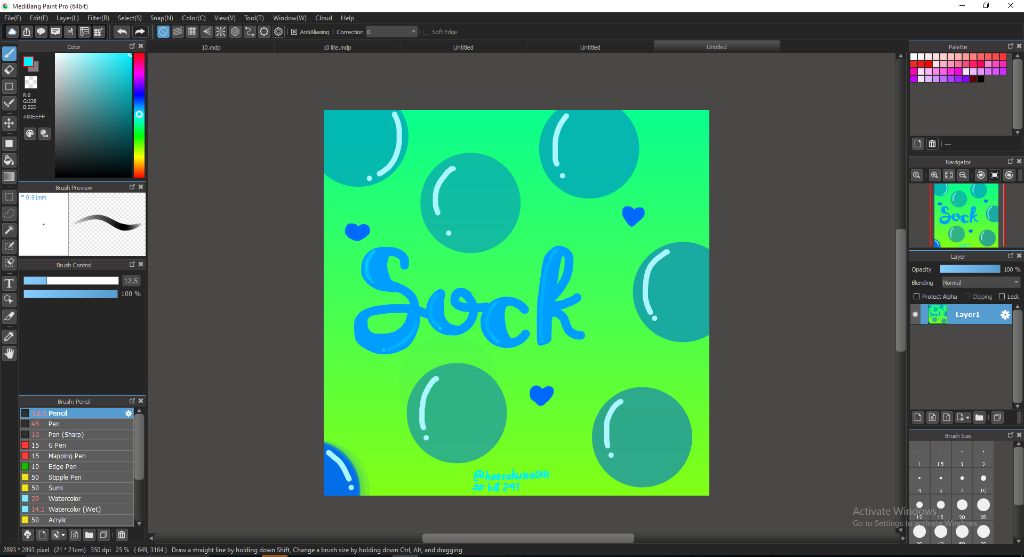Select the Lasso tool

point(9,213)
